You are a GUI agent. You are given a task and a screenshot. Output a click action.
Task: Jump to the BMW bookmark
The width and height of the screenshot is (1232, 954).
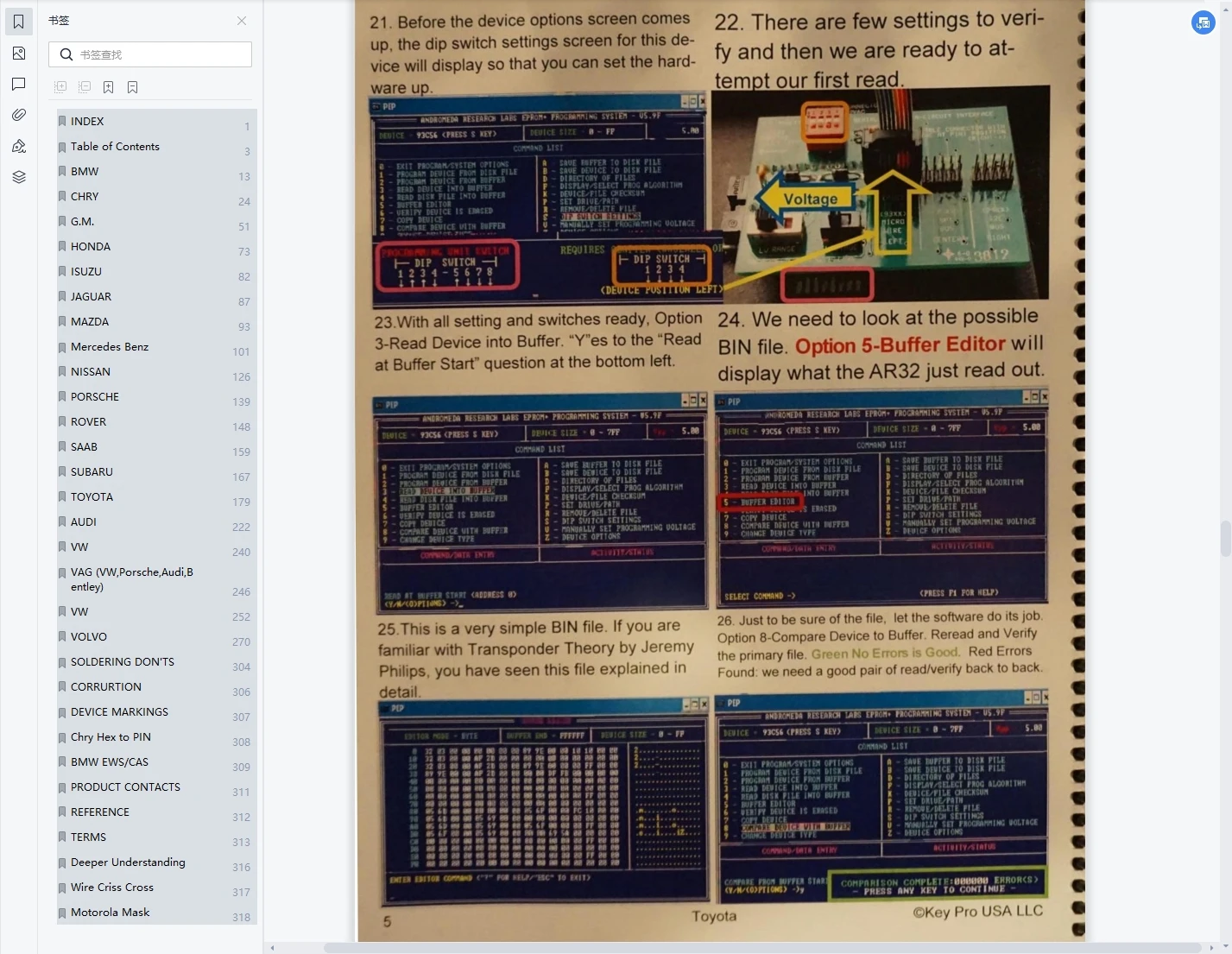pos(157,172)
